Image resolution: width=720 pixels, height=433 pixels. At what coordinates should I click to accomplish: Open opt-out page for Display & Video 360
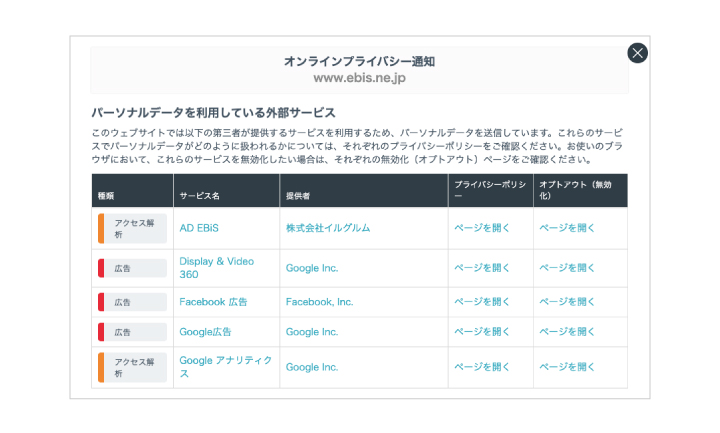pyautogui.click(x=567, y=268)
